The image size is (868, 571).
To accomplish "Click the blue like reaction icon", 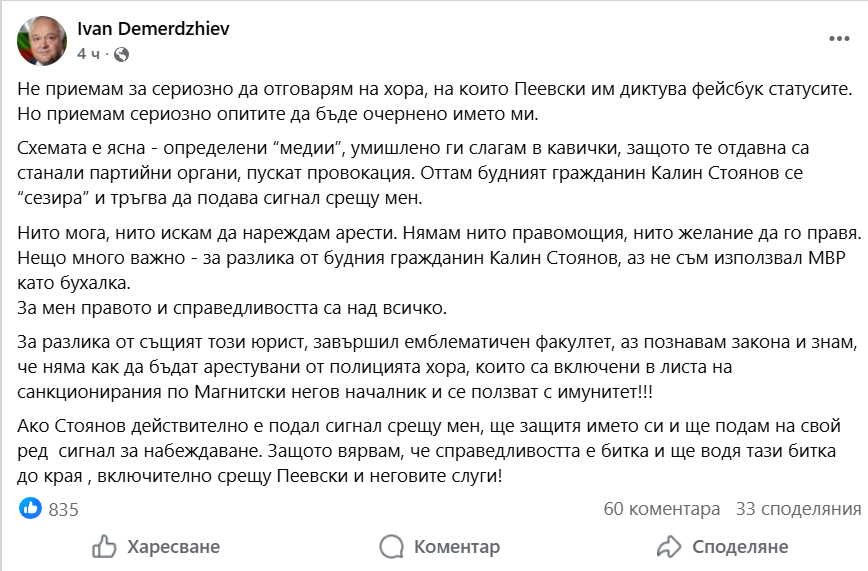I will [x=30, y=509].
